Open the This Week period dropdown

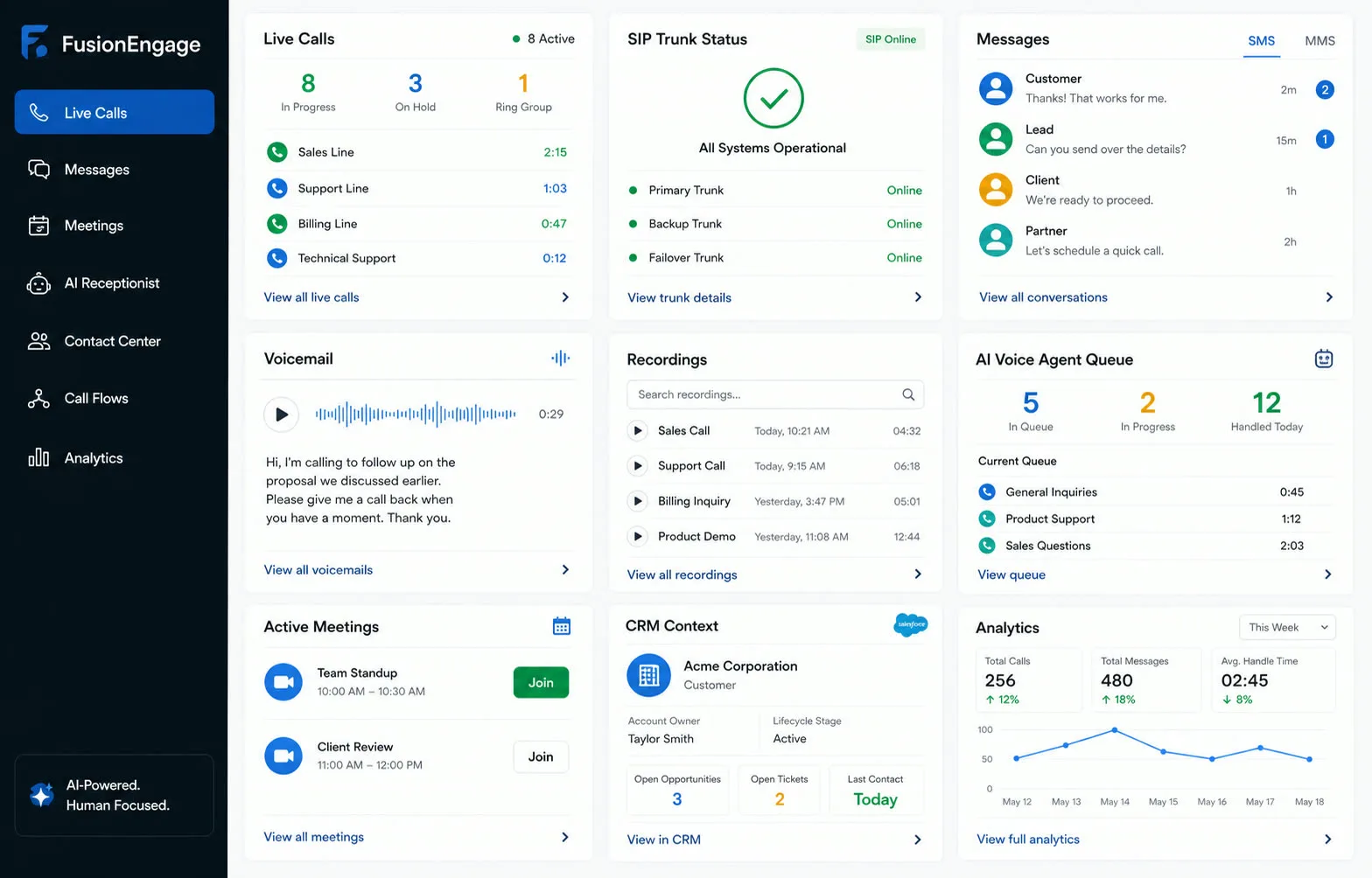coord(1287,627)
